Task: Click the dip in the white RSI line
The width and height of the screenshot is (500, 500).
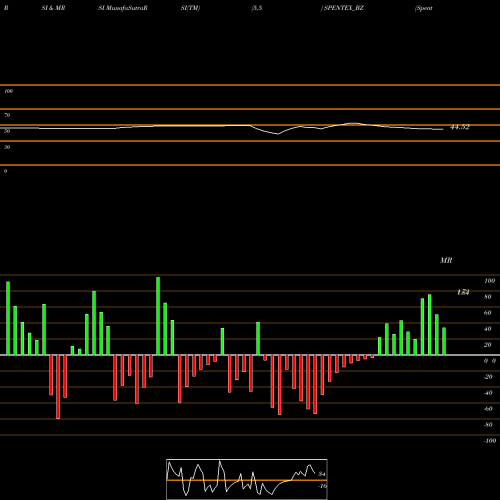Action: (278, 134)
